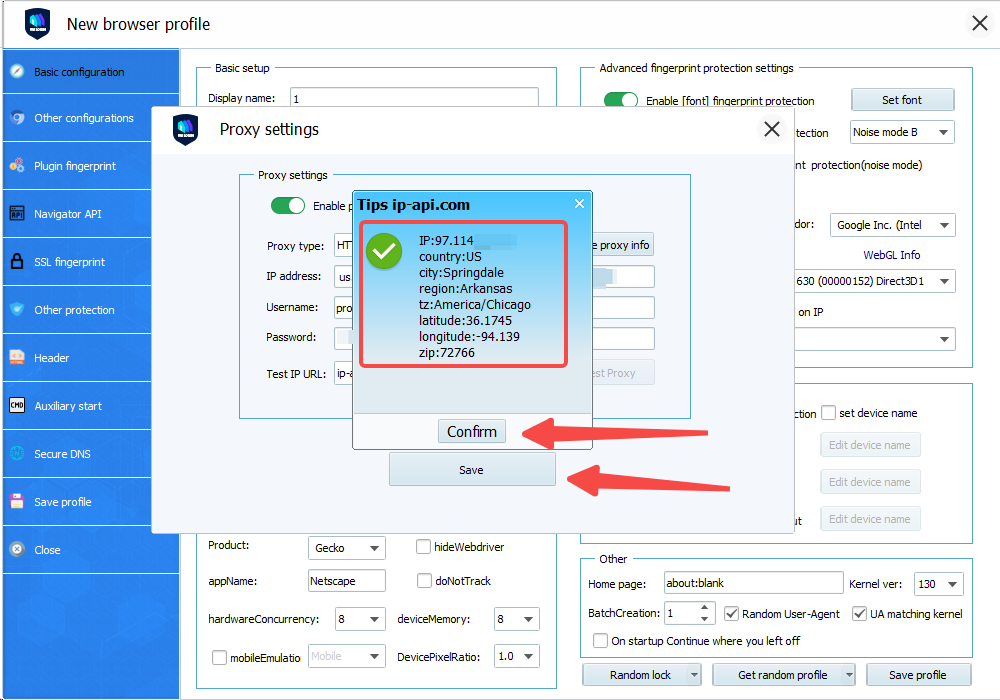Select Other configurations in the sidebar

click(83, 118)
